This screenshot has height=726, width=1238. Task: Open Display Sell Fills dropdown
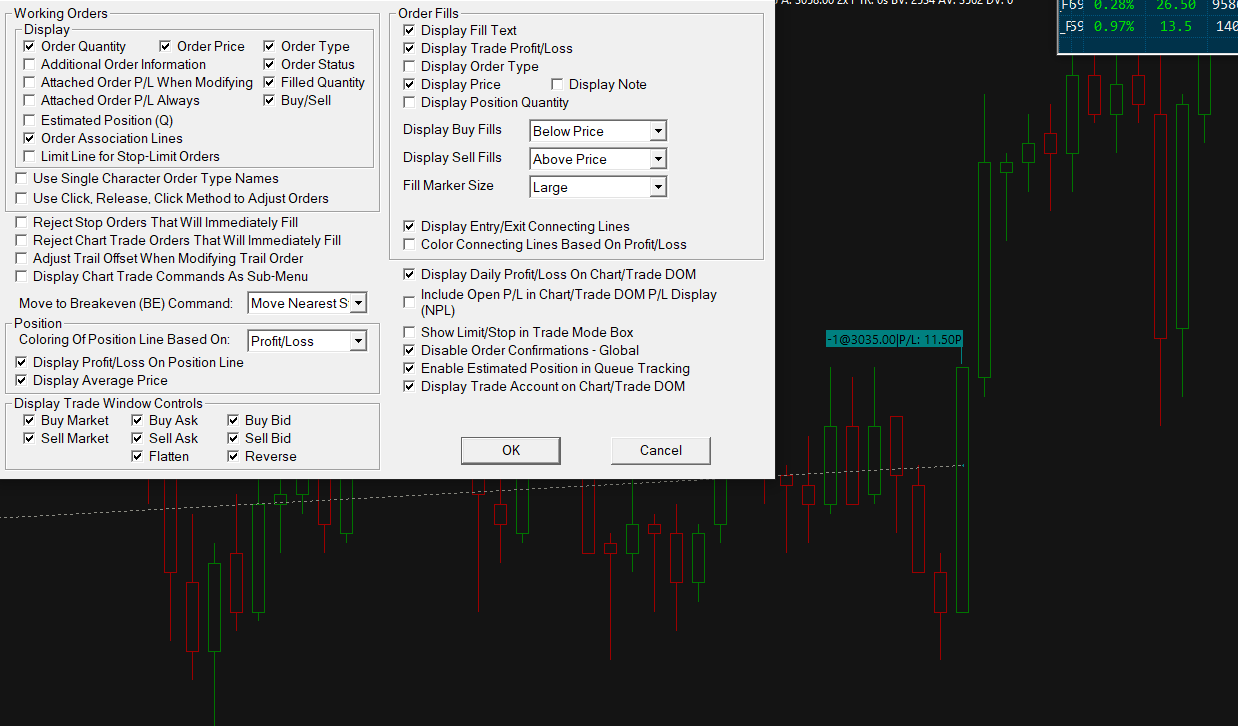[598, 159]
